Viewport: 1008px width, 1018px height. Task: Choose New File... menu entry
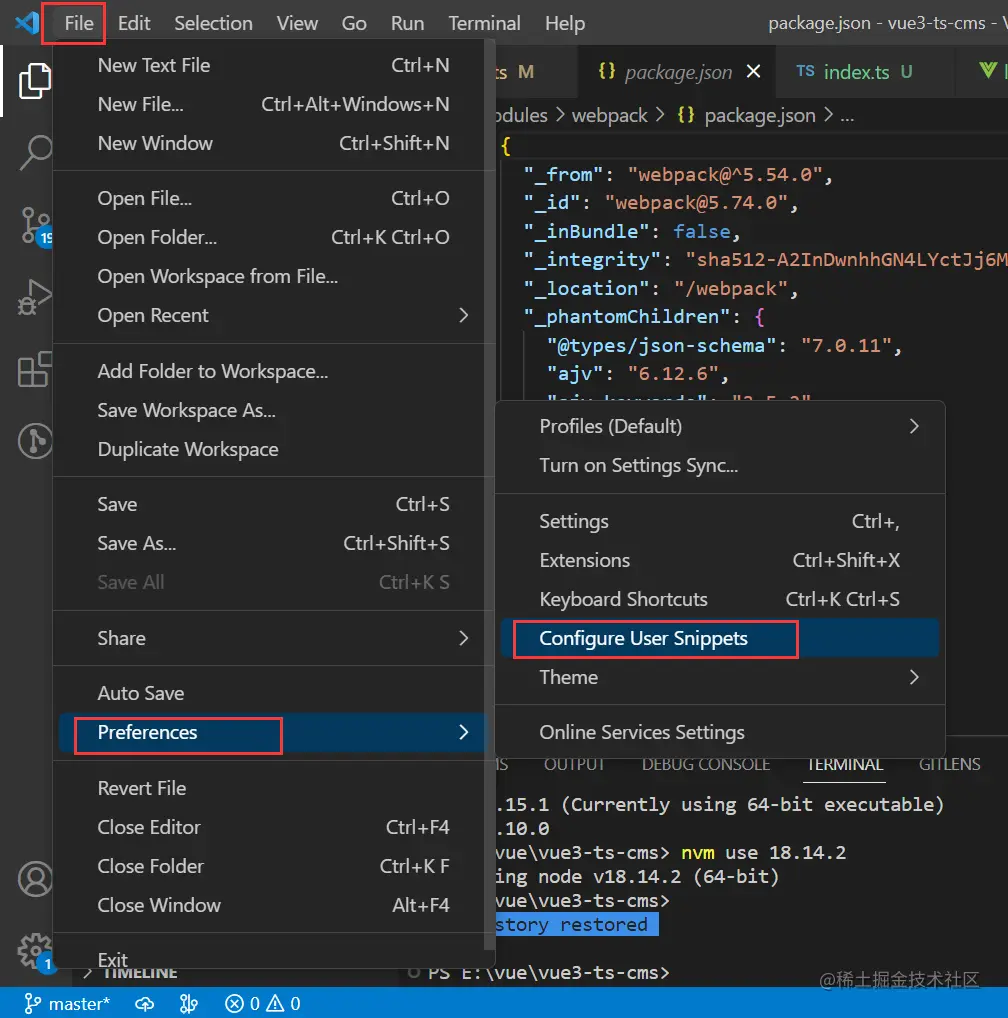click(273, 105)
